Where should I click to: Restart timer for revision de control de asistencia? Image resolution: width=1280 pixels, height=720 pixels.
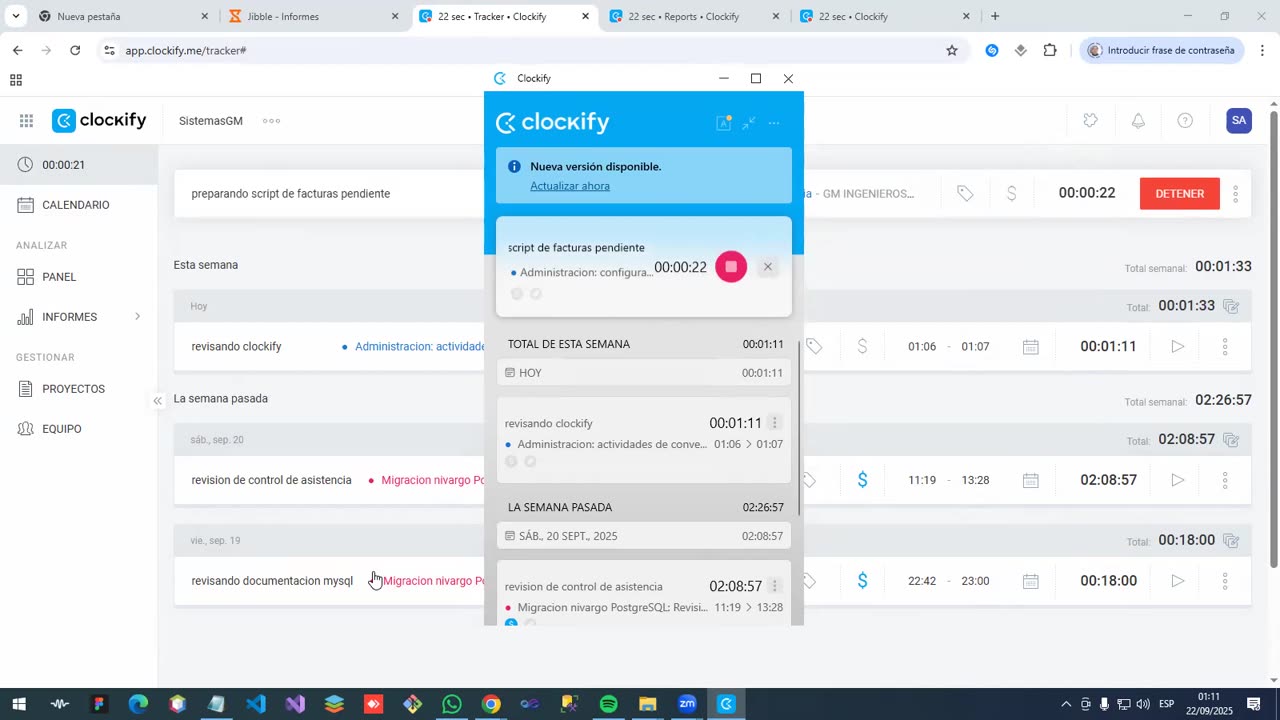pos(1178,481)
